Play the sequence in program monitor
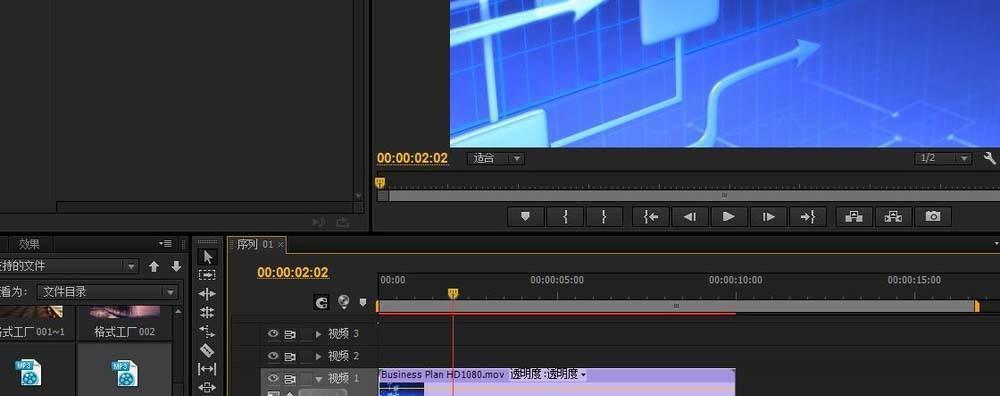 [x=728, y=217]
